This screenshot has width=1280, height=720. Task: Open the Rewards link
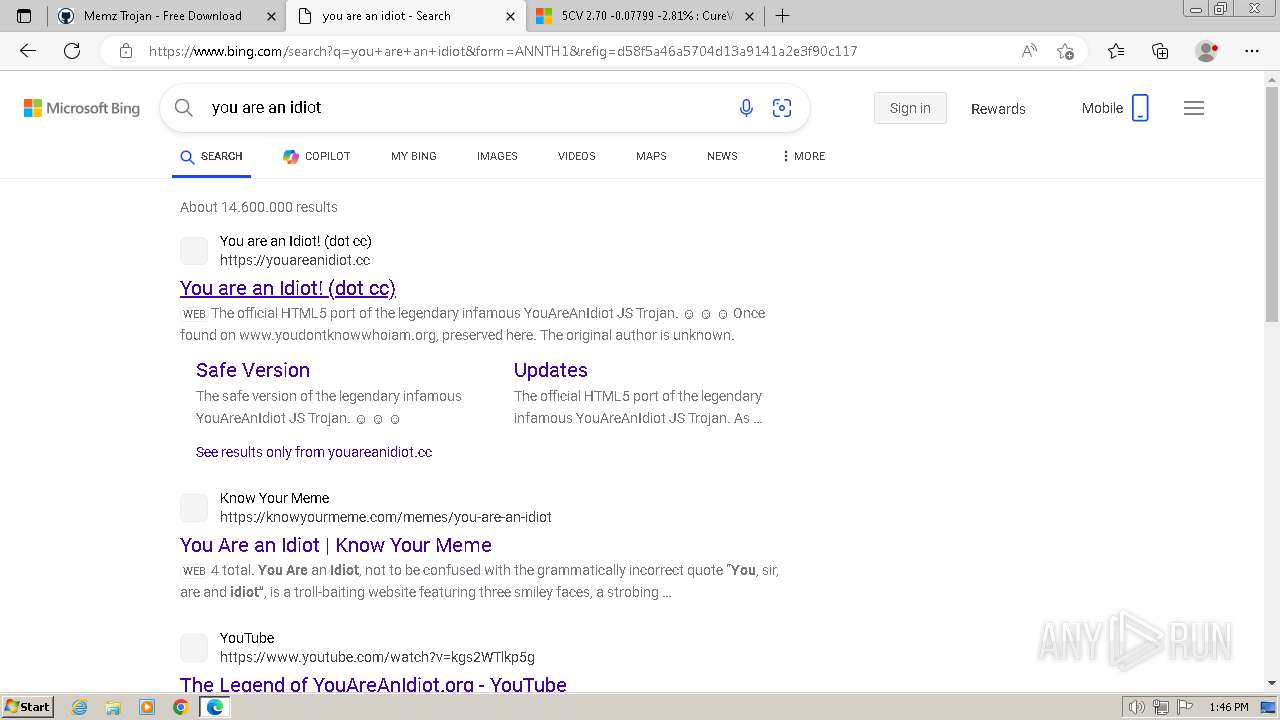[998, 108]
